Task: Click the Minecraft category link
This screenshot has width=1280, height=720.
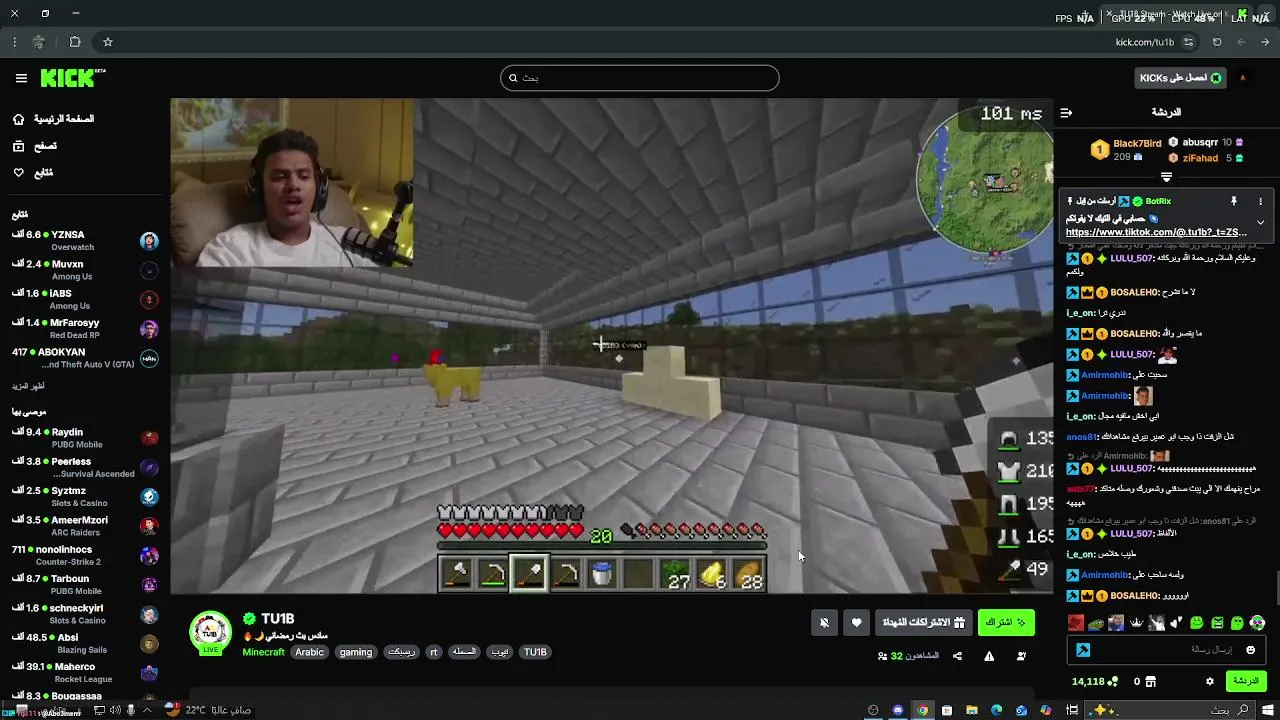Action: tap(263, 652)
